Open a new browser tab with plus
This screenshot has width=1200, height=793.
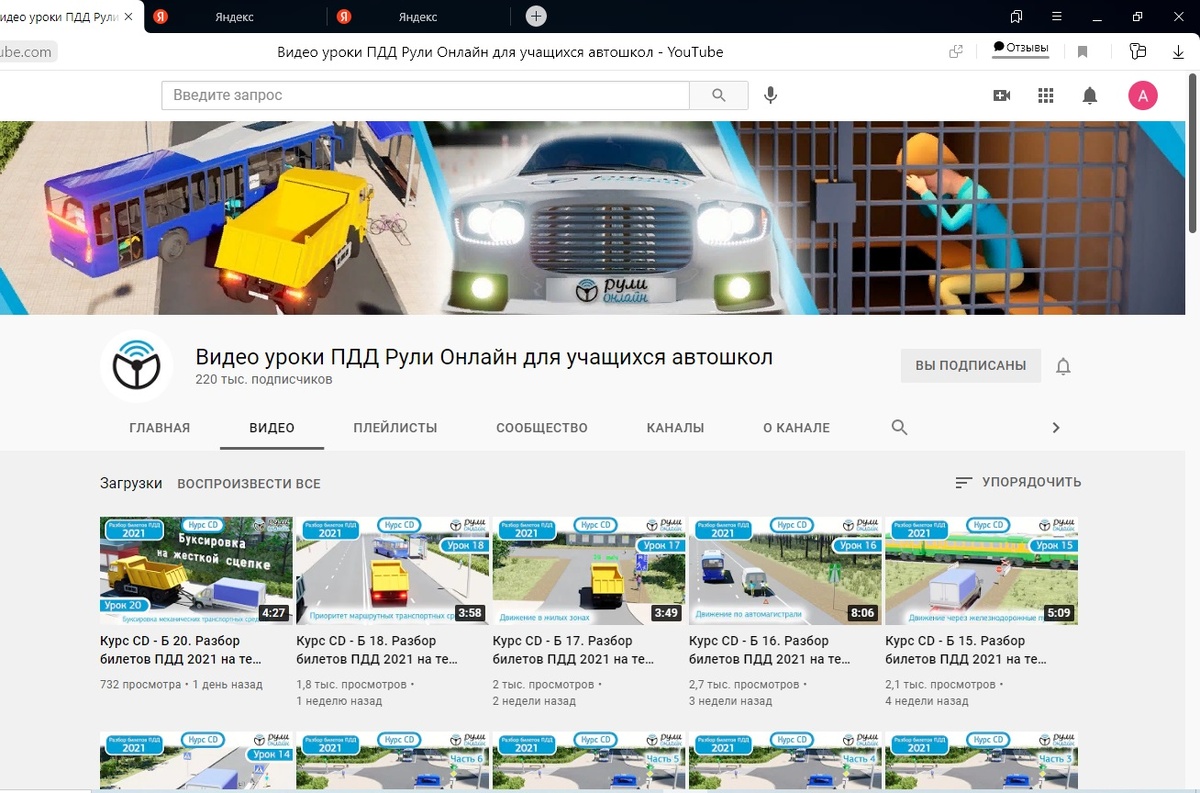click(x=536, y=17)
